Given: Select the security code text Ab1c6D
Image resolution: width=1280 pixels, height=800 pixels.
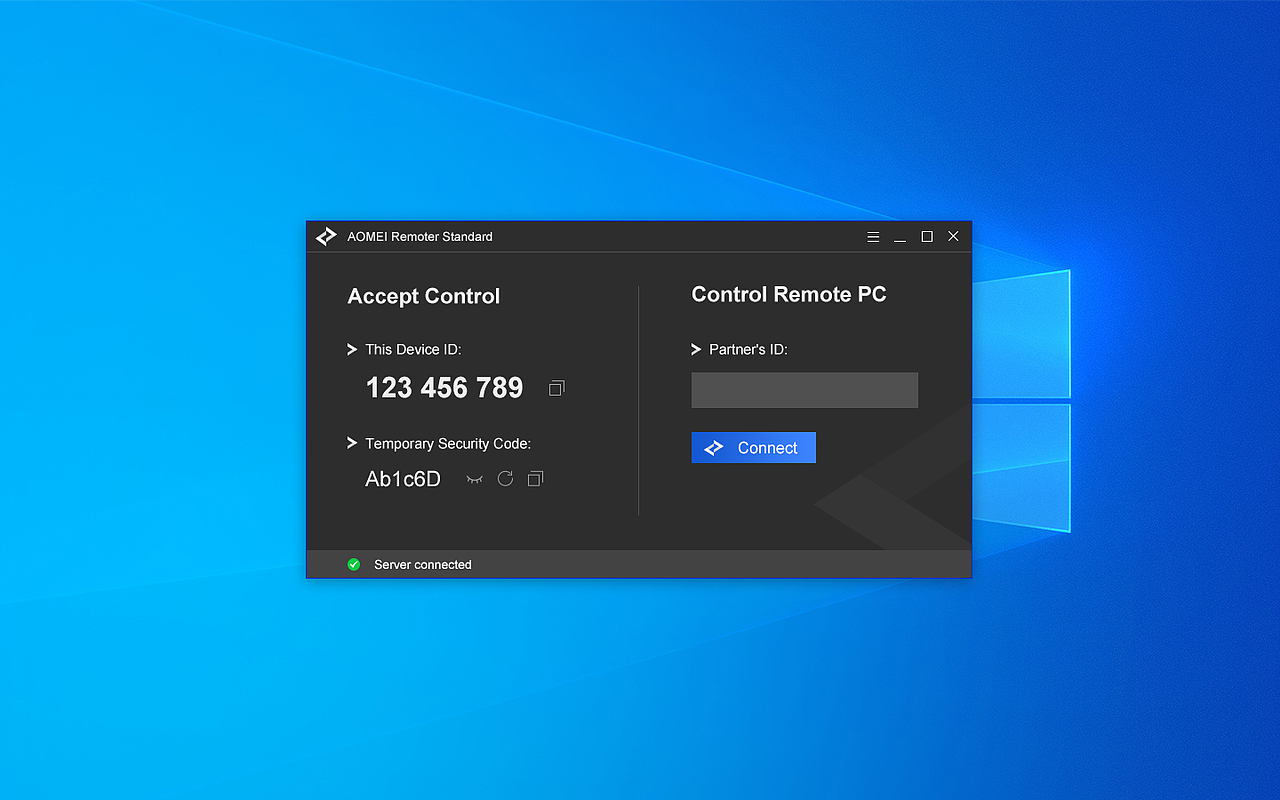Looking at the screenshot, I should point(403,479).
